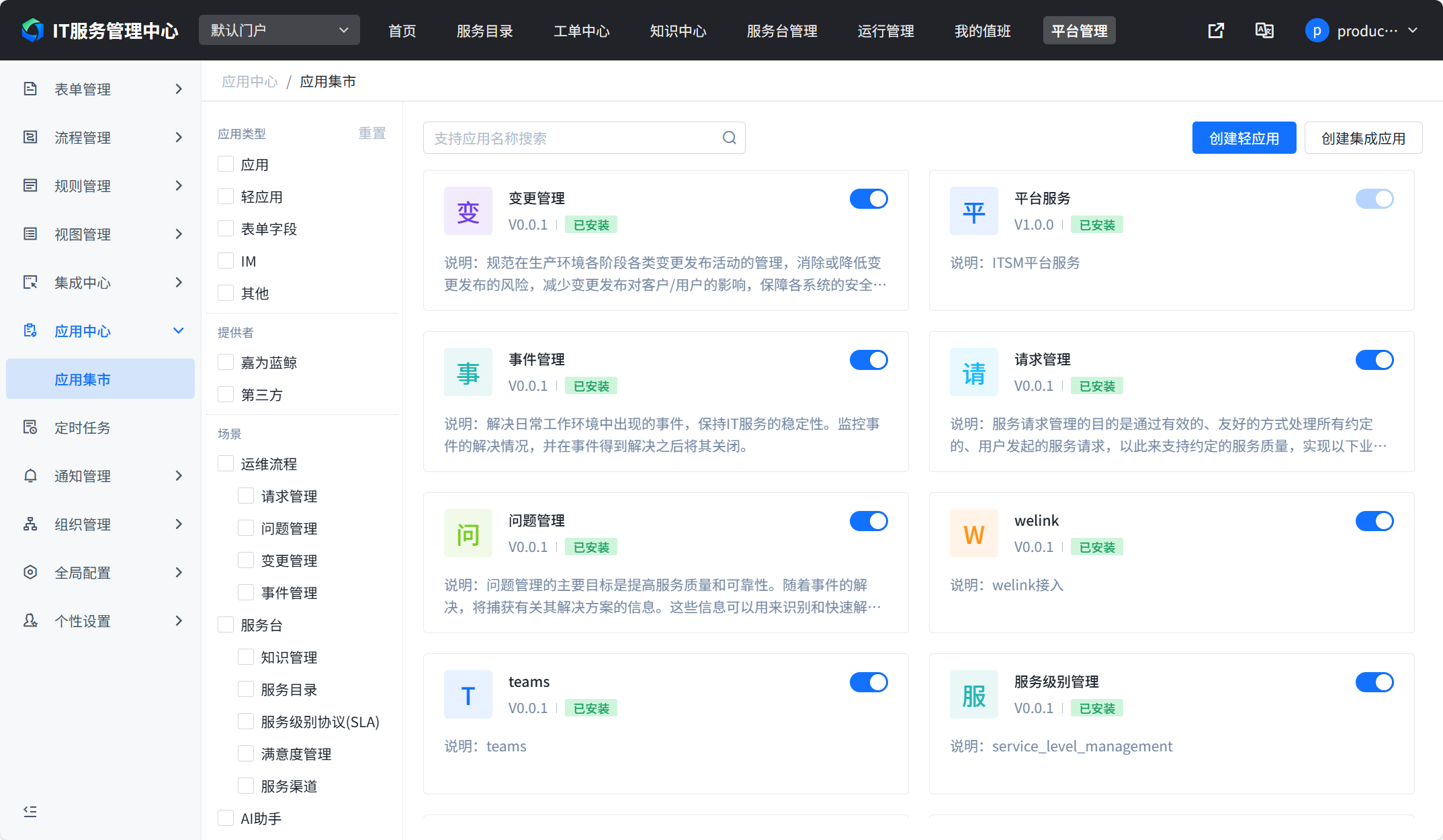Click the 集成中心 sidebar icon
Viewport: 1443px width, 840px height.
click(x=30, y=282)
